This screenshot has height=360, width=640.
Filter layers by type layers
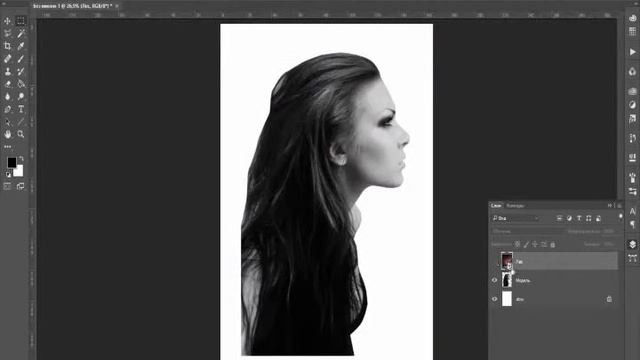click(579, 218)
